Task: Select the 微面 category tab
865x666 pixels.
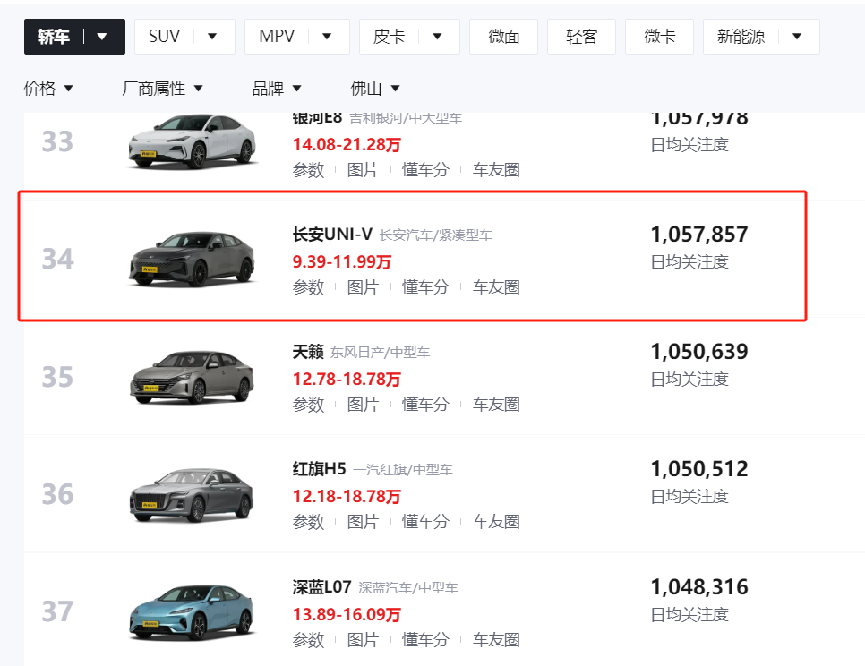Action: [503, 37]
